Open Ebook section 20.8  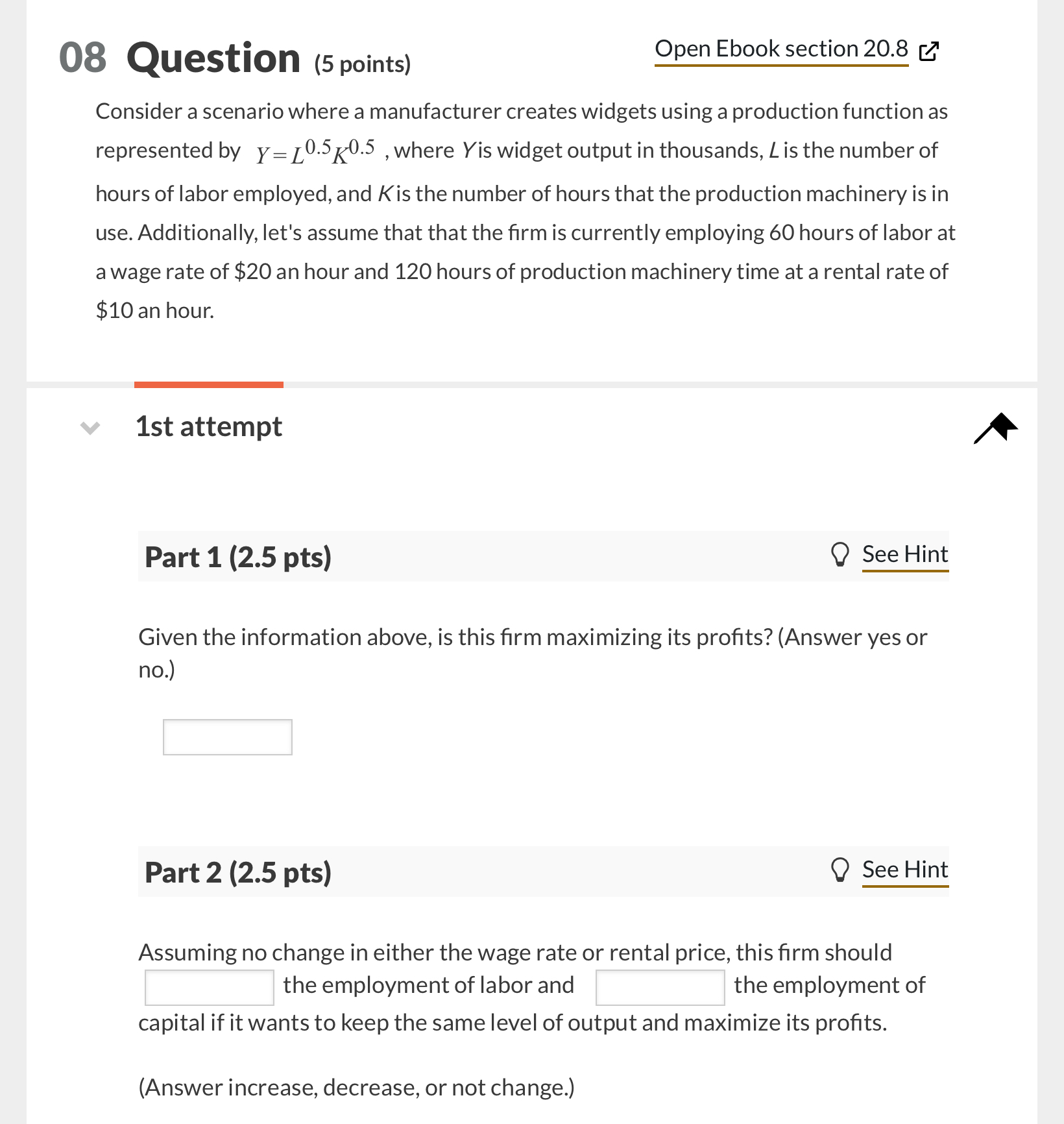pos(780,49)
